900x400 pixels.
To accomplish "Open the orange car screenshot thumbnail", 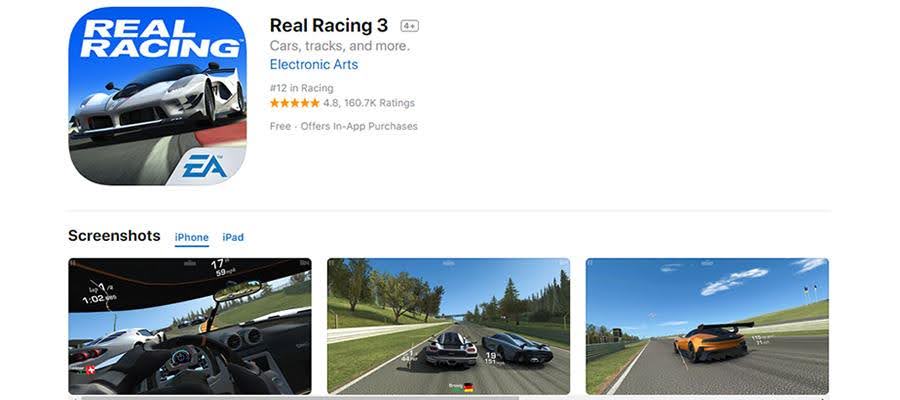I will click(x=707, y=326).
